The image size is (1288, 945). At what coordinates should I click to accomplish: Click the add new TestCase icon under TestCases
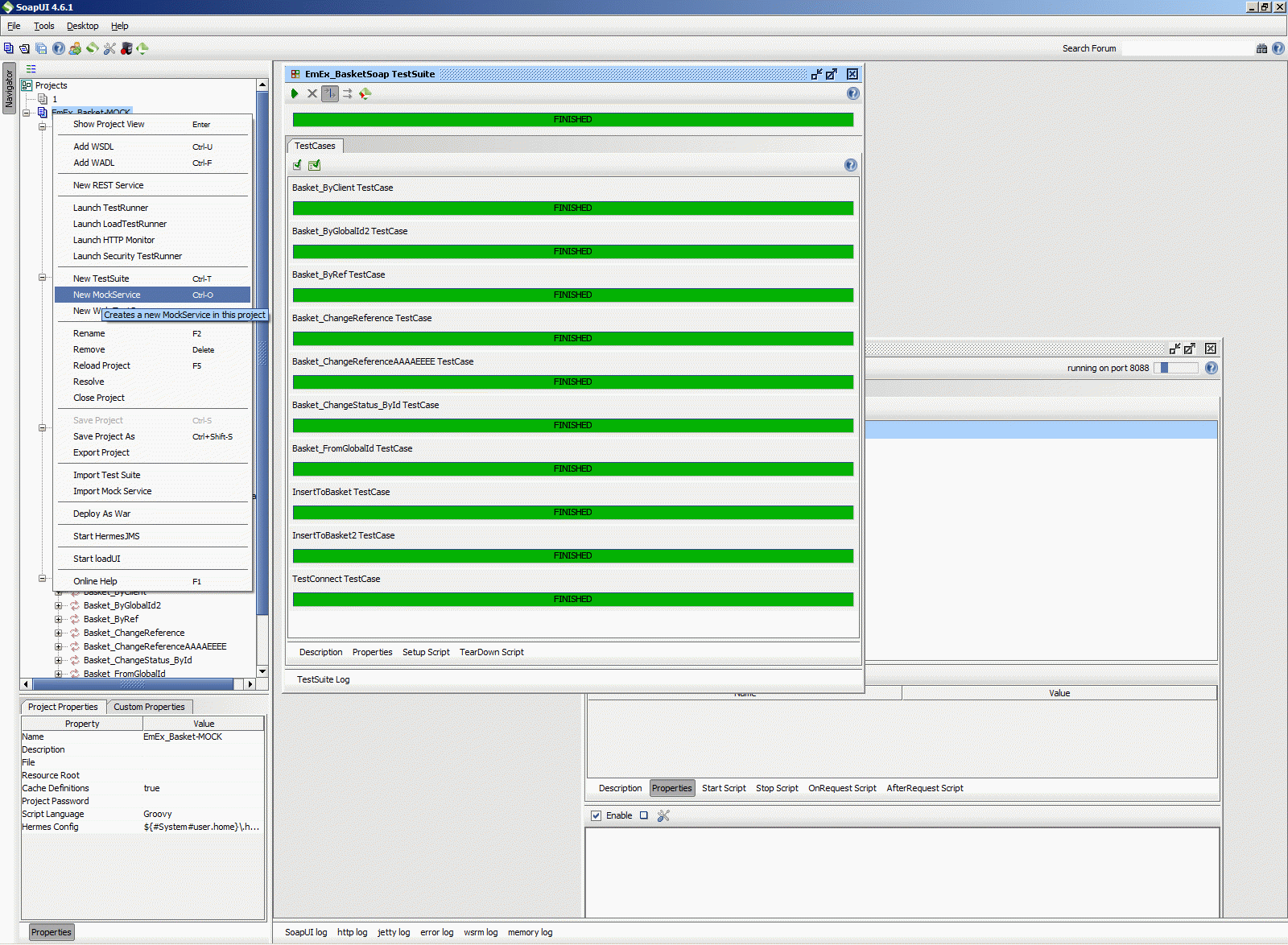297,165
